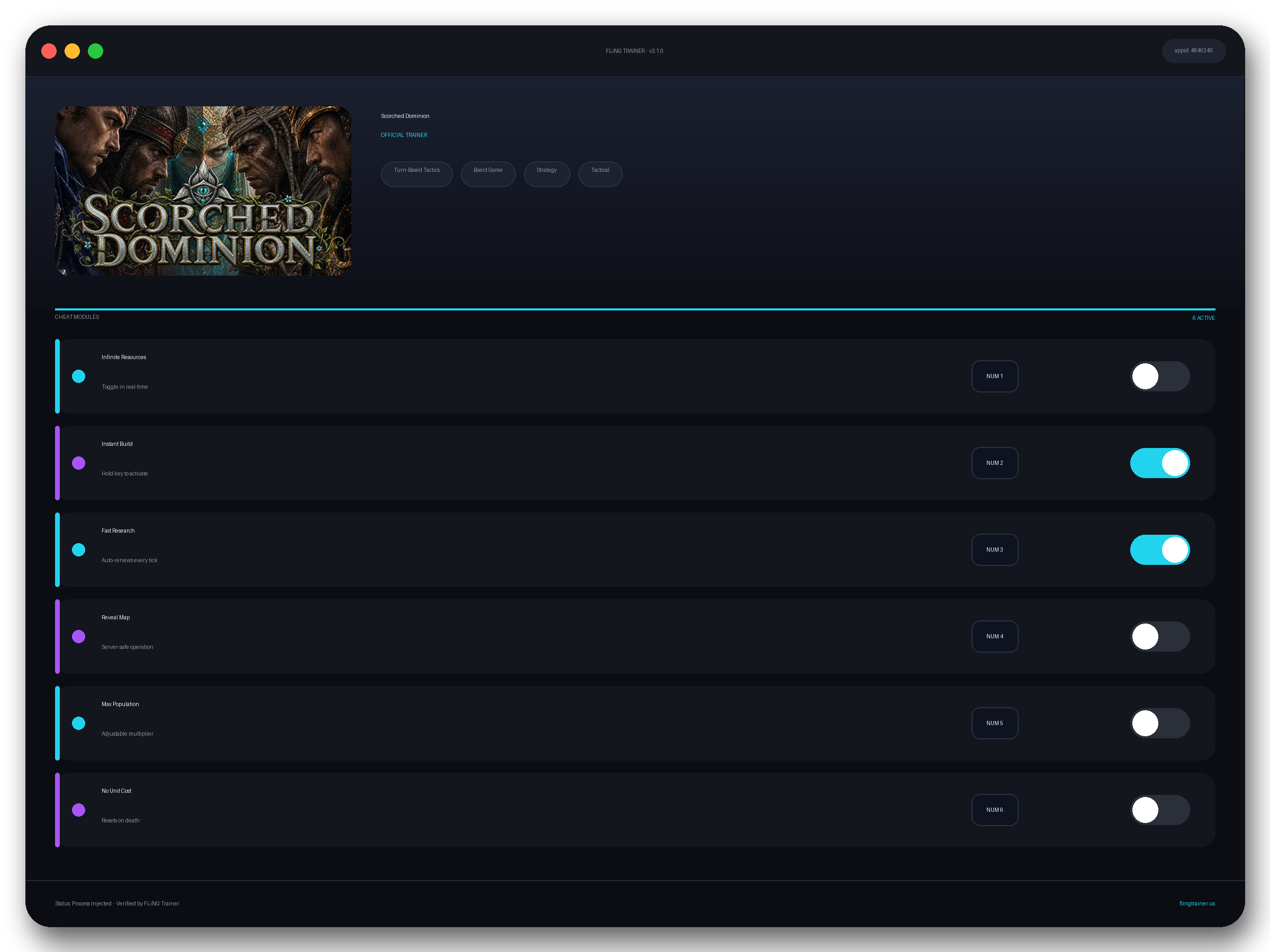Click the 6 ACTIVE counter

[1203, 318]
